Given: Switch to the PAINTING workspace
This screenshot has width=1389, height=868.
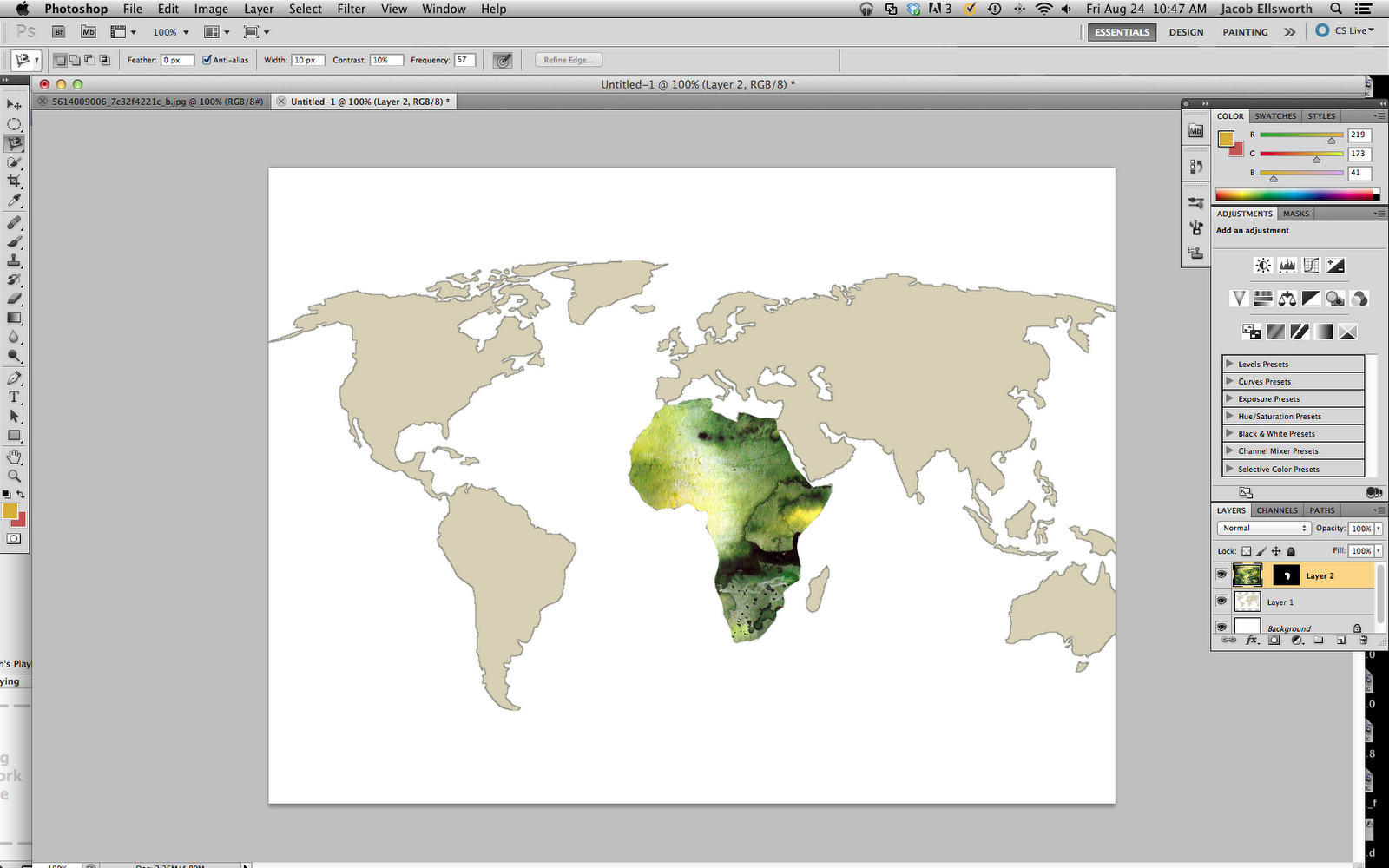Looking at the screenshot, I should click(x=1244, y=31).
